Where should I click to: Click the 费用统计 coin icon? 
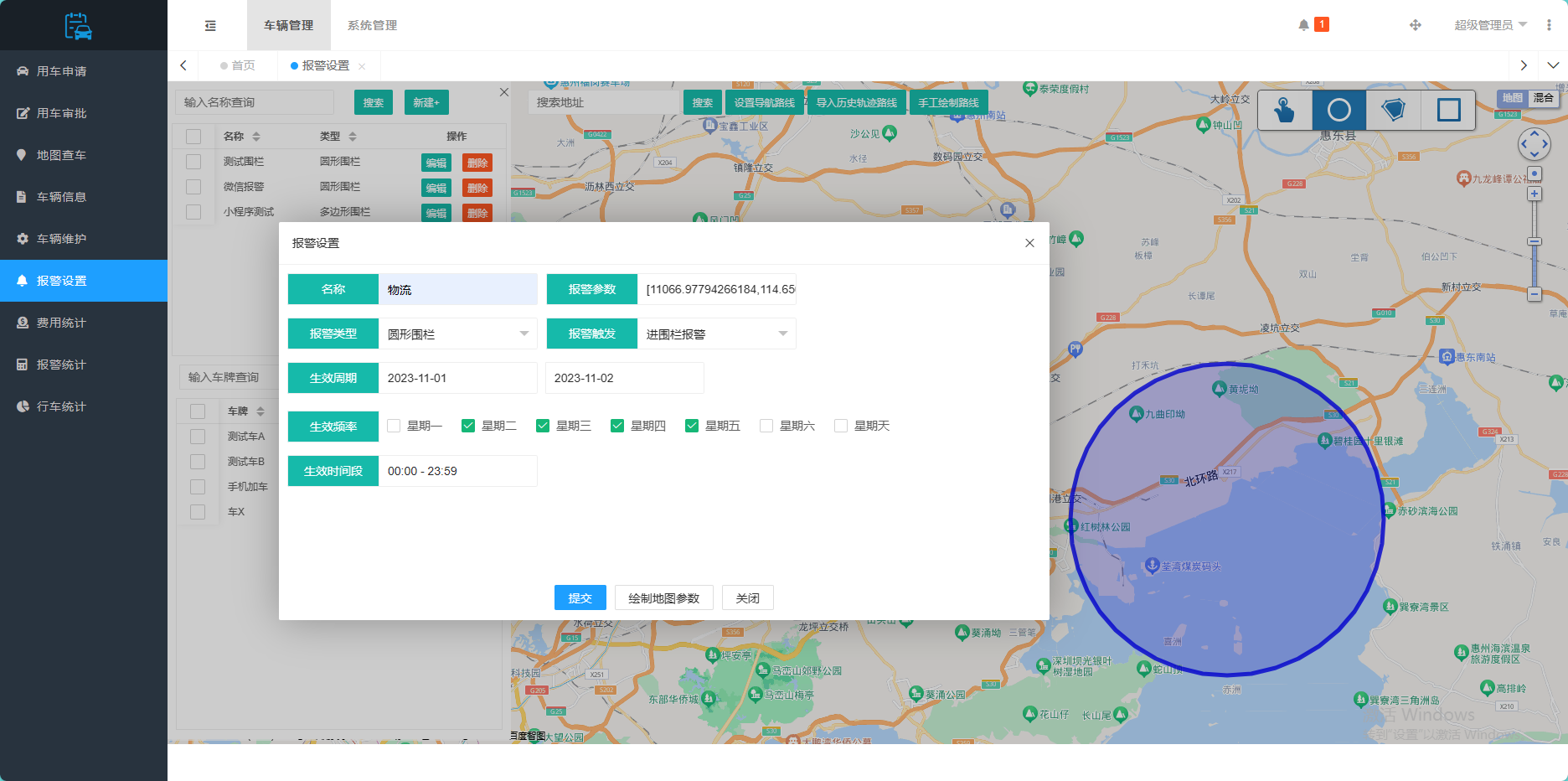(x=23, y=323)
